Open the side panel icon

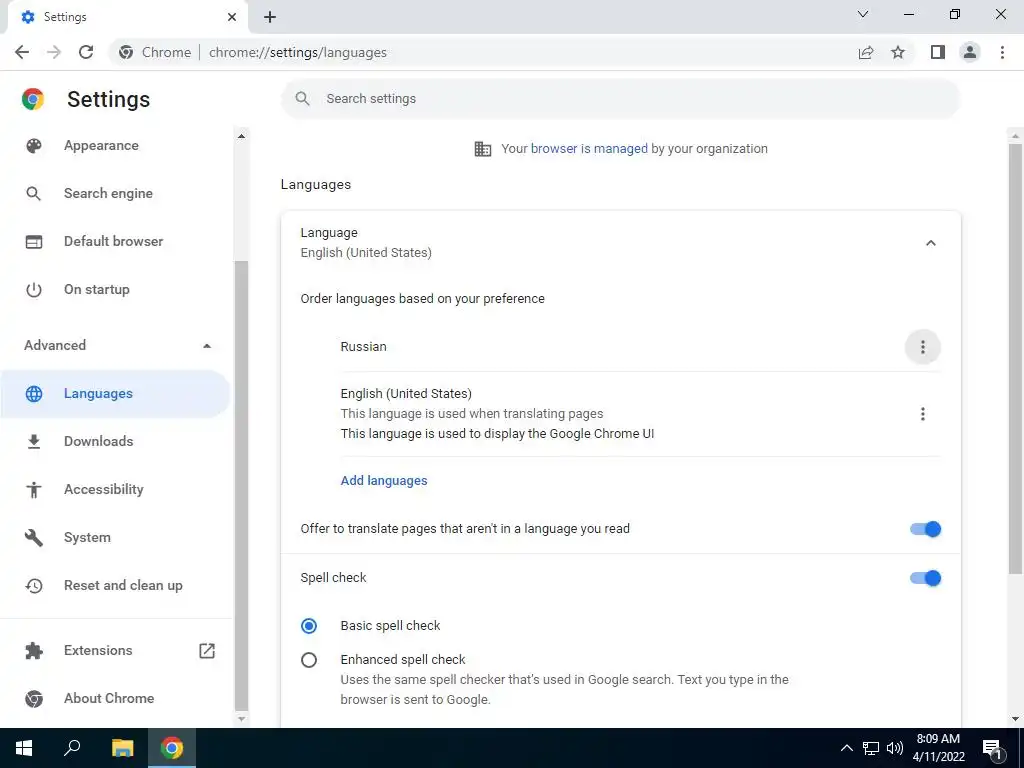[x=938, y=52]
